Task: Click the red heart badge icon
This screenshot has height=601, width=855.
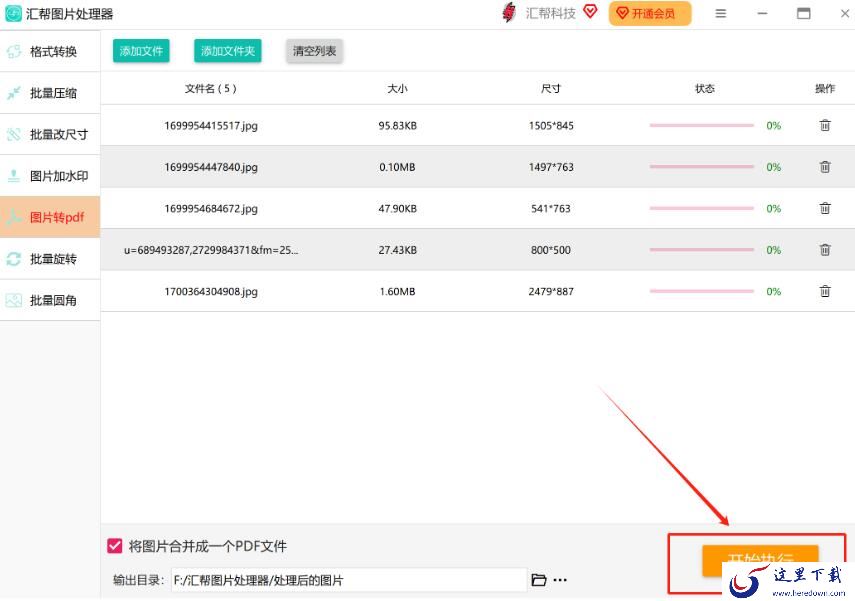Action: click(x=590, y=11)
